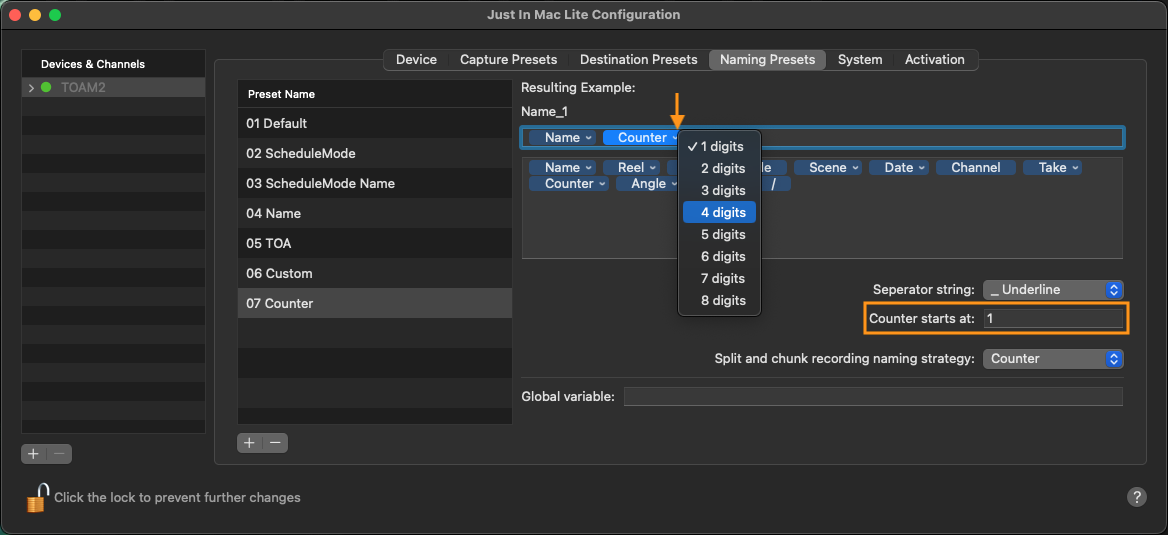The height and width of the screenshot is (535, 1168).
Task: Select the Naming Presets tab
Action: 767,60
